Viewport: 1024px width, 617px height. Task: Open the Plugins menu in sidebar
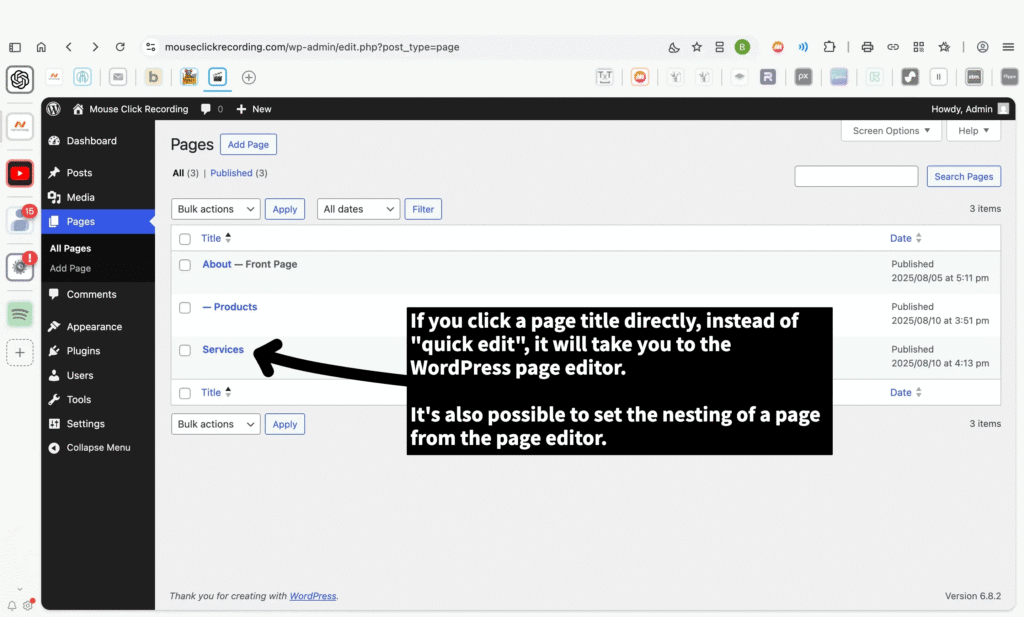(83, 351)
